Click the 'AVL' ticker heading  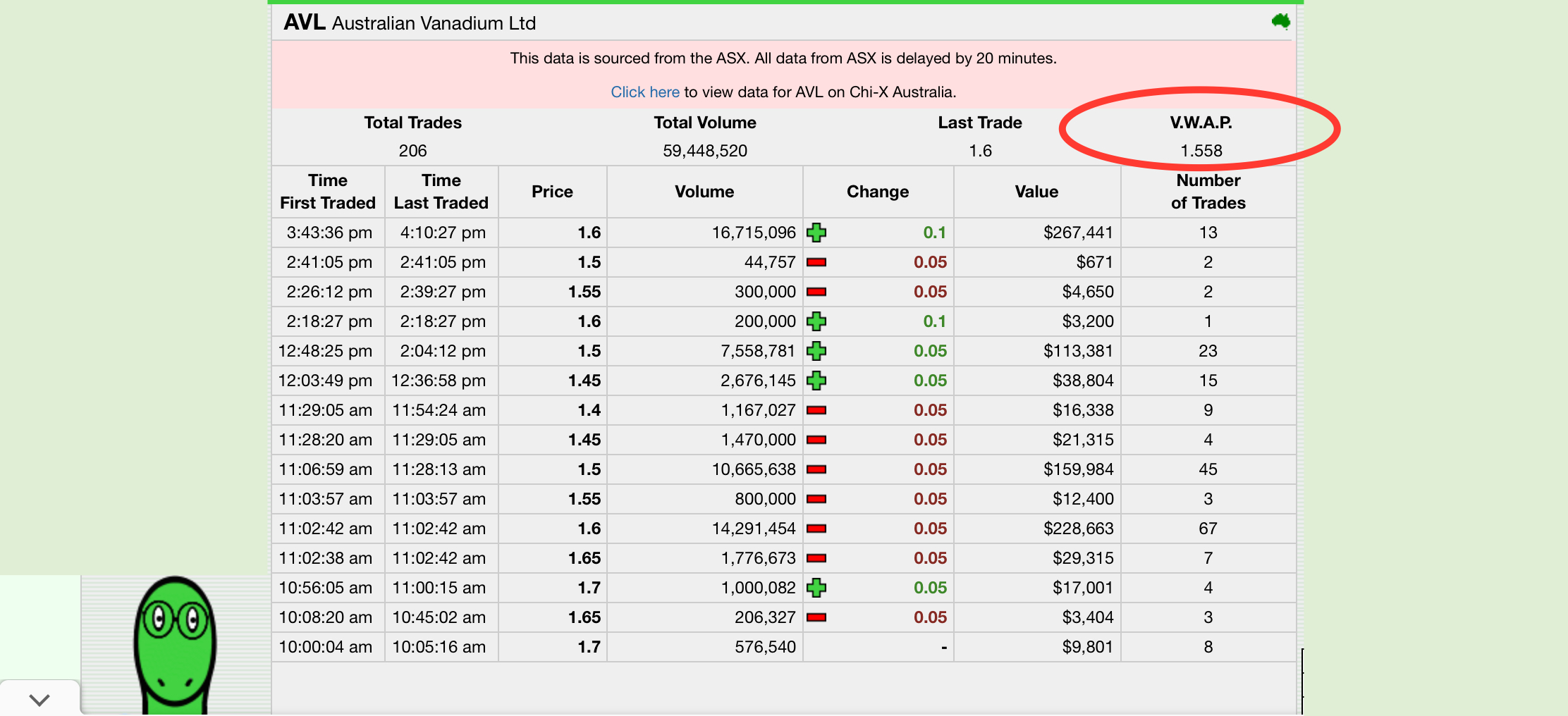tap(305, 23)
